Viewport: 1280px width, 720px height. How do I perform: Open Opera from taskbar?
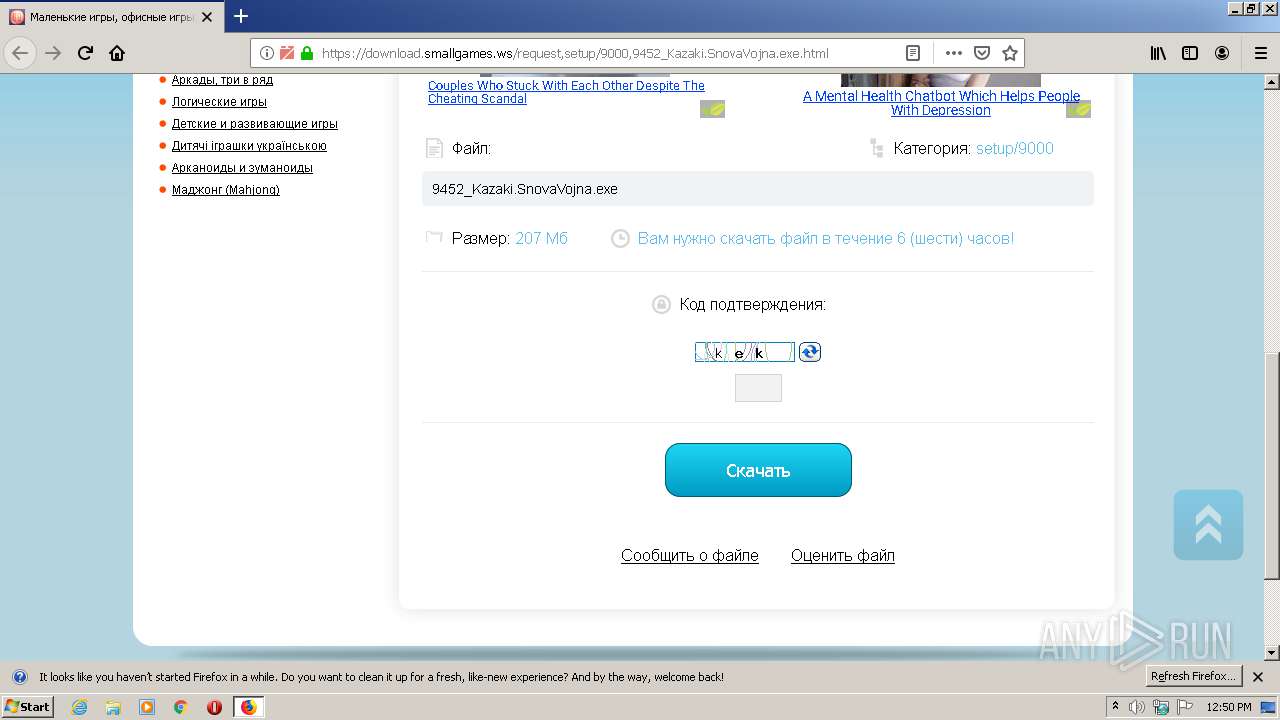pyautogui.click(x=214, y=707)
